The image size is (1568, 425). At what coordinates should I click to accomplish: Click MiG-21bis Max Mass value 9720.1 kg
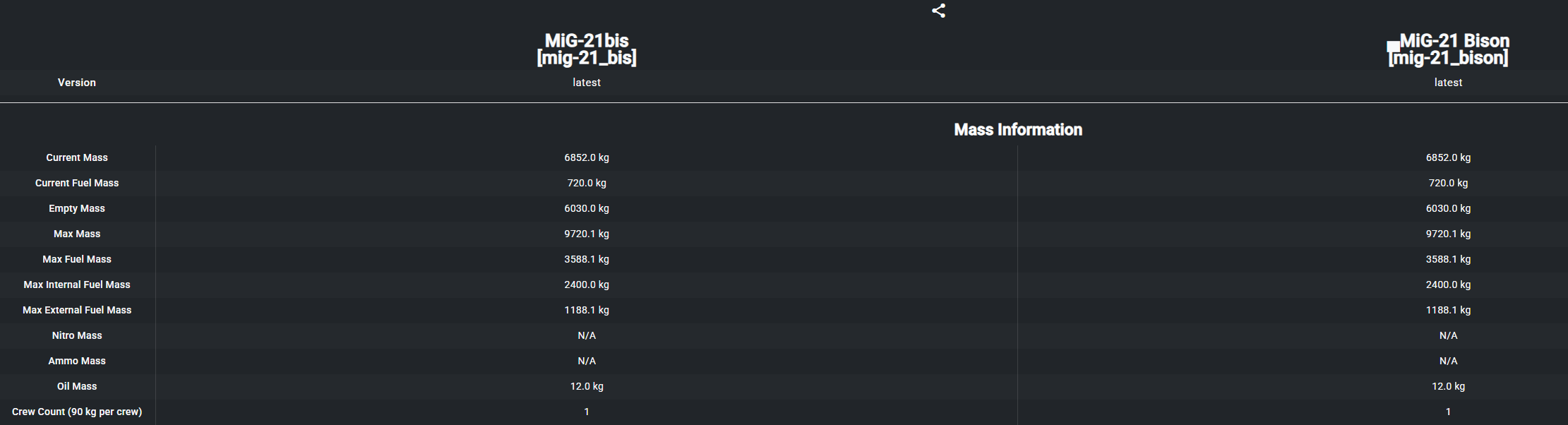[x=586, y=234]
